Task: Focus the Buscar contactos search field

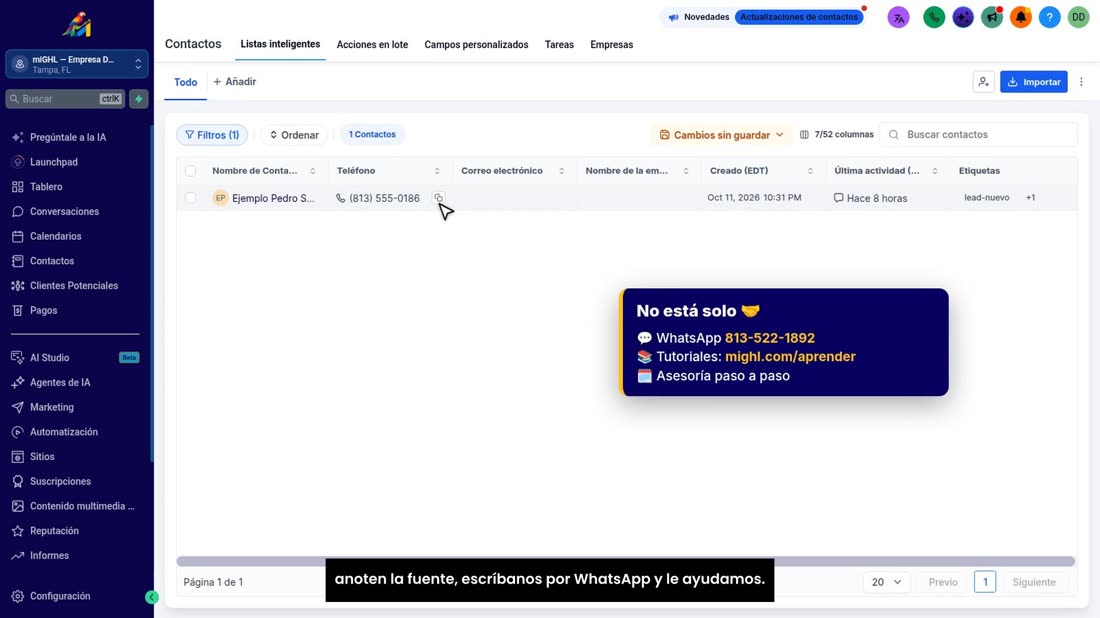Action: (x=979, y=135)
